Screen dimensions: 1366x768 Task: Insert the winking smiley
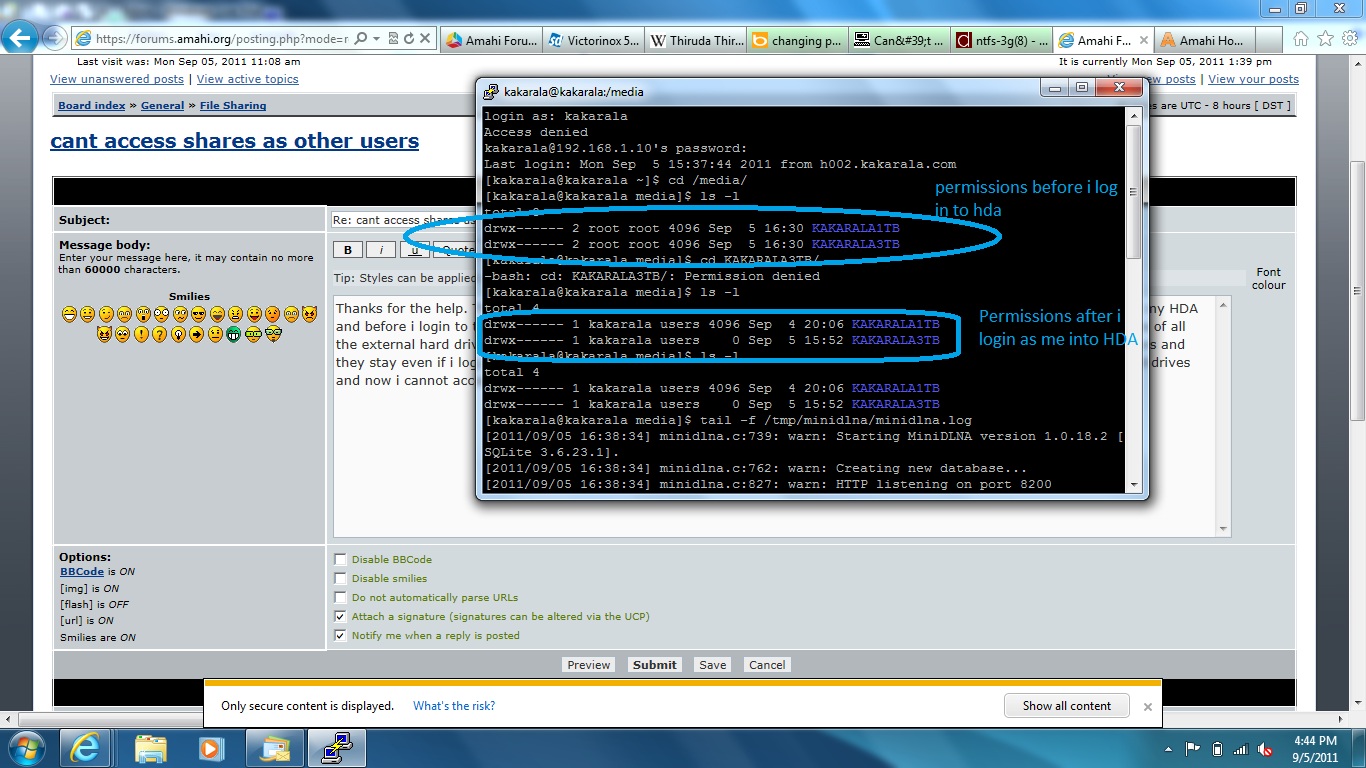[x=106, y=315]
